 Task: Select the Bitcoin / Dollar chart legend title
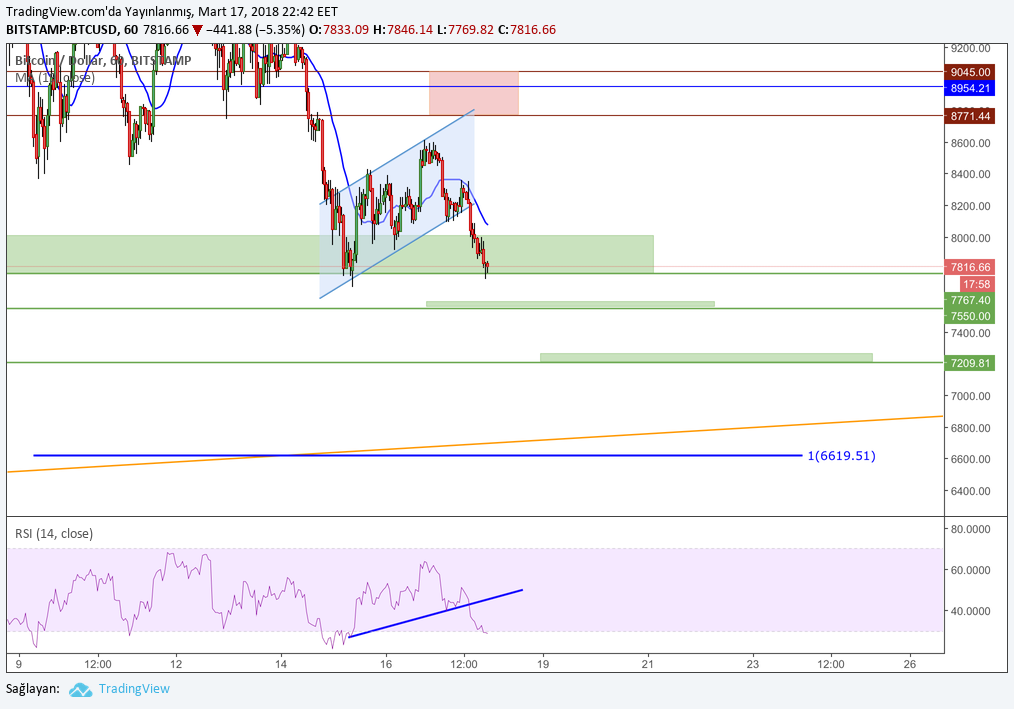pyautogui.click(x=103, y=60)
